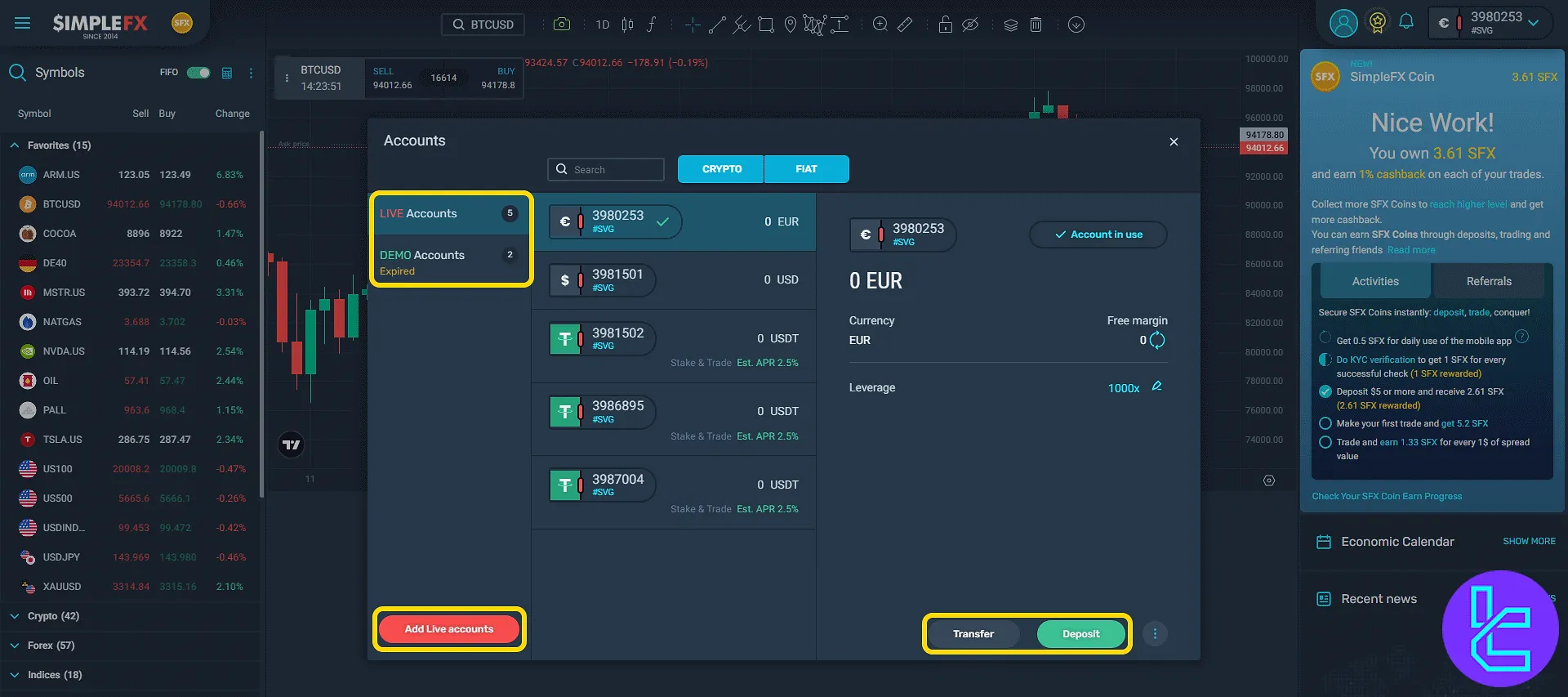Toggle the Deposit $5 completed checkmark
The width and height of the screenshot is (1568, 697).
pos(1325,391)
